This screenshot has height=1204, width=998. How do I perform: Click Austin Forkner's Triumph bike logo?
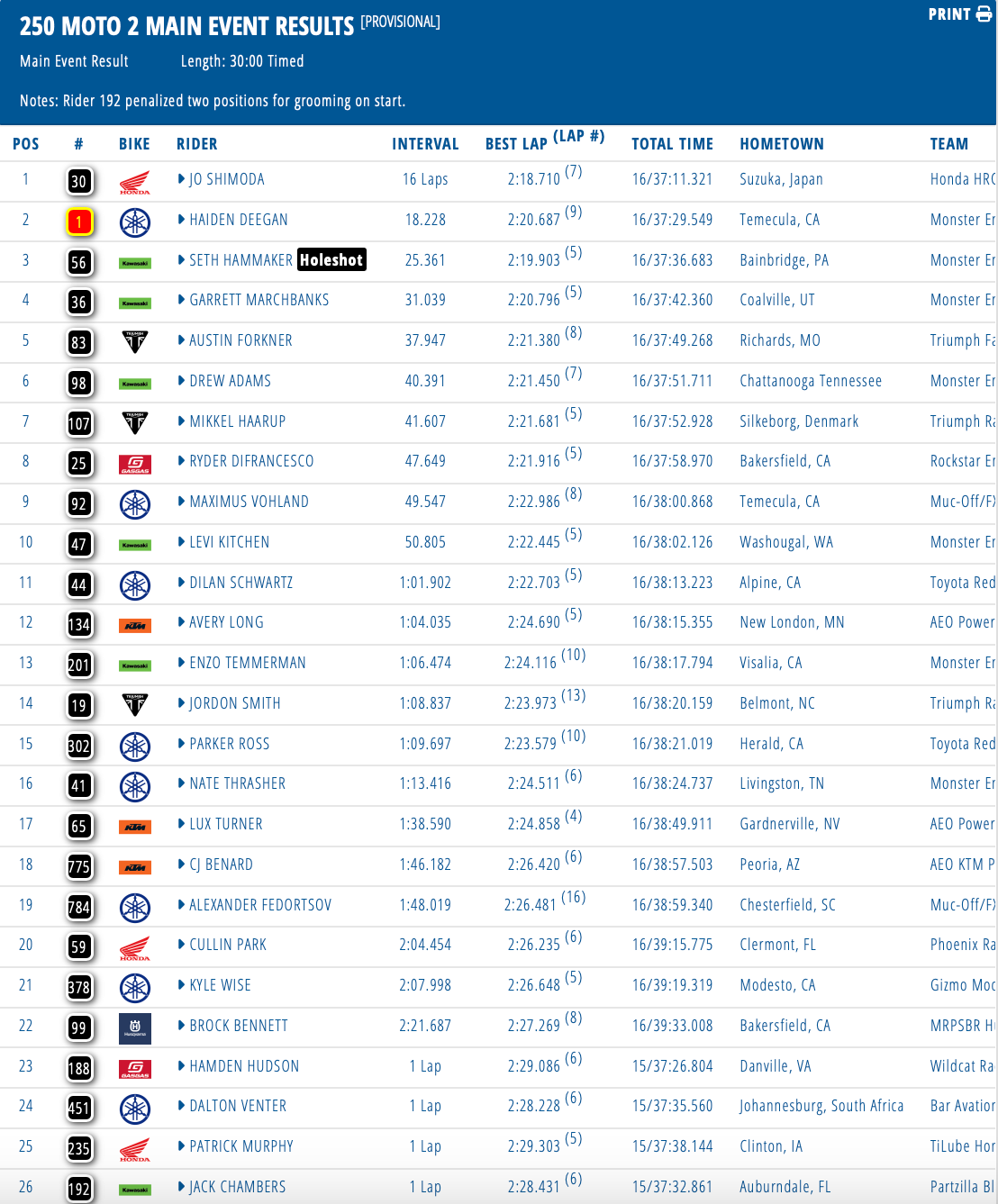coord(135,341)
